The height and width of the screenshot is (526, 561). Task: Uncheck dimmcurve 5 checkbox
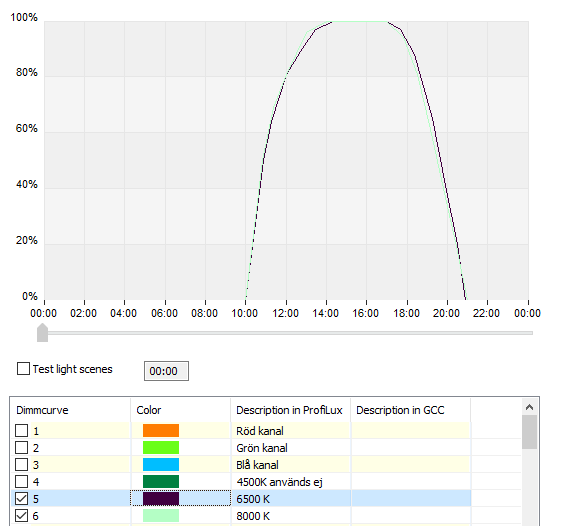(21, 498)
